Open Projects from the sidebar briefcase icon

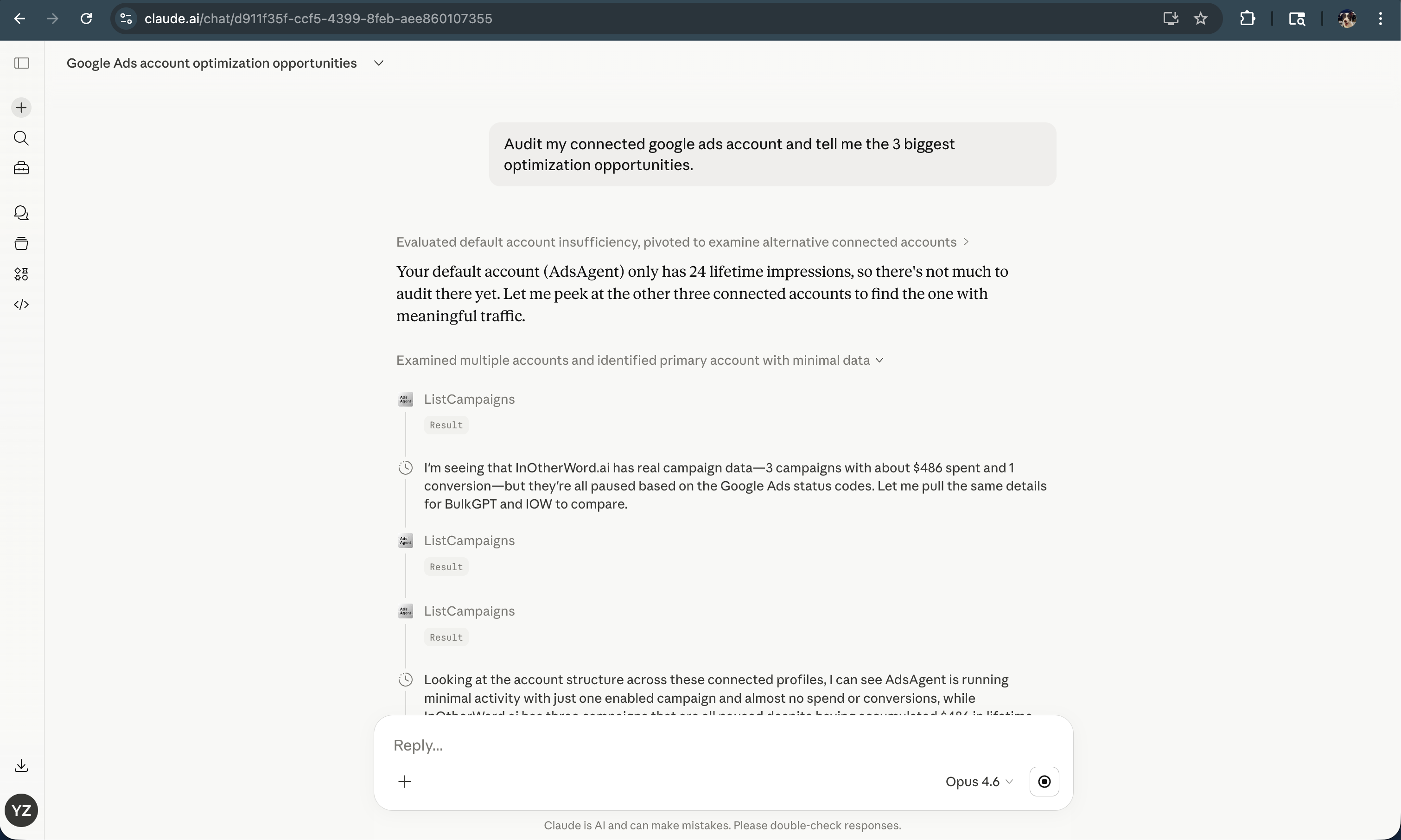point(21,167)
